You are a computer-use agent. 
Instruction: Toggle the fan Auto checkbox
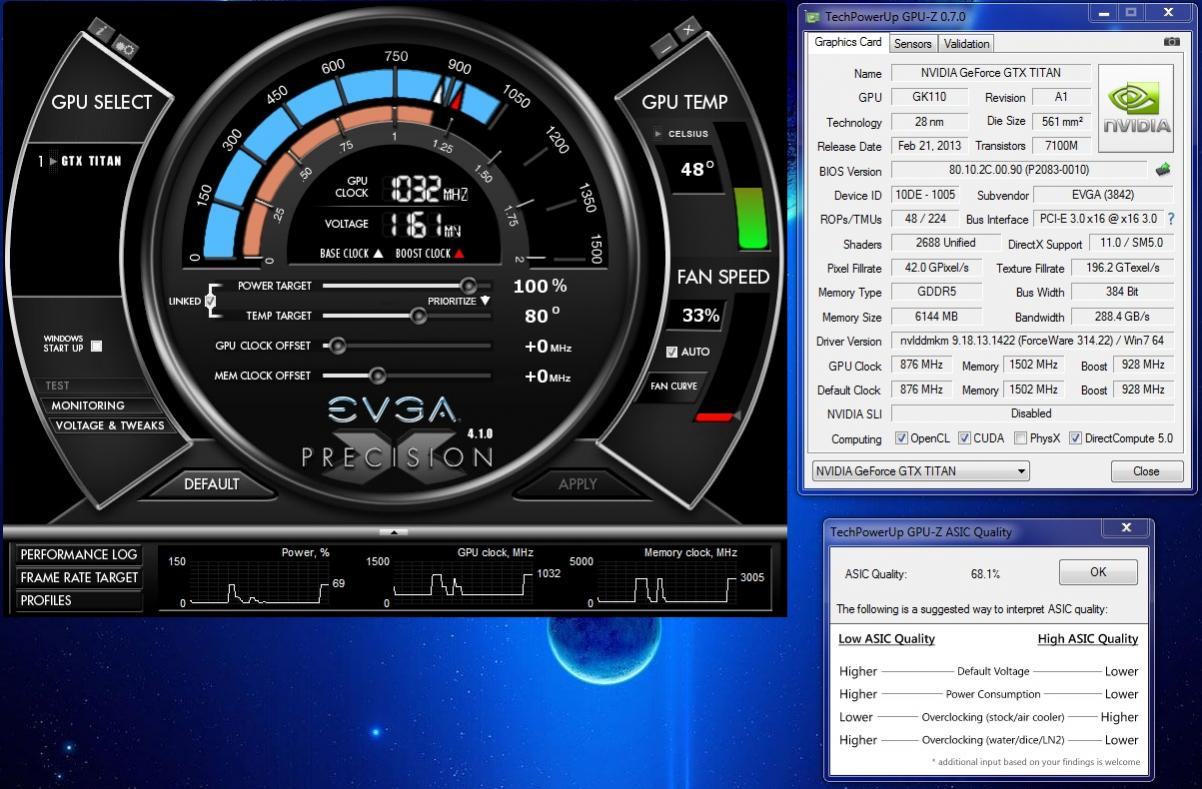tap(672, 352)
